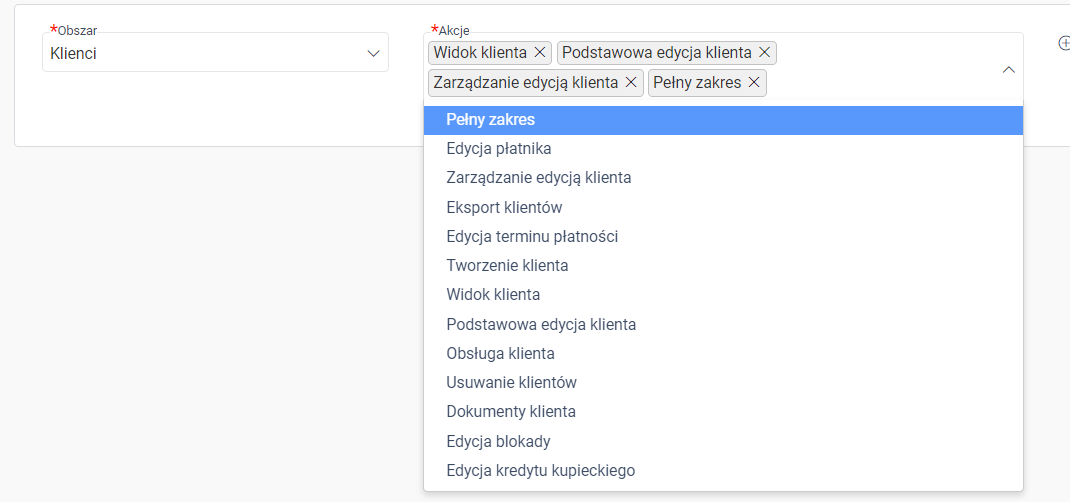The image size is (1070, 502).
Task: Remove the Pełny zakres tag
Action: point(754,83)
